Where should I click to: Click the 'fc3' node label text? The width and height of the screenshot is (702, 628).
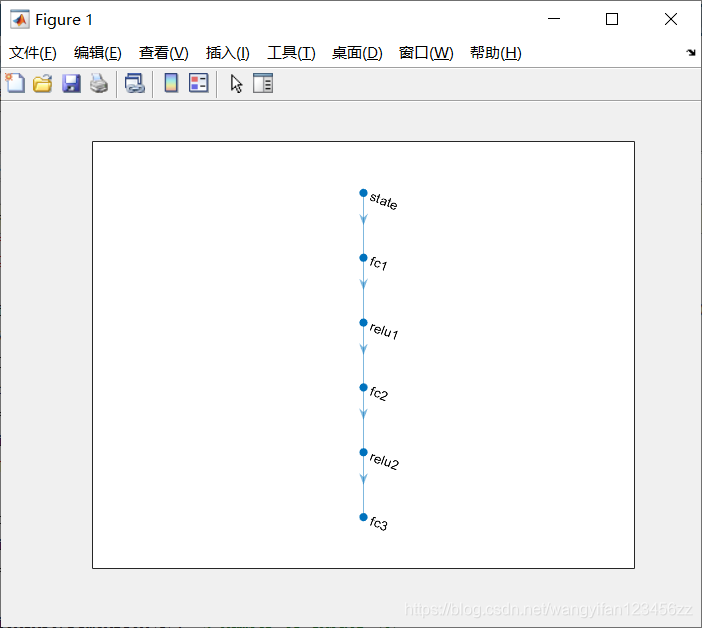(x=379, y=523)
